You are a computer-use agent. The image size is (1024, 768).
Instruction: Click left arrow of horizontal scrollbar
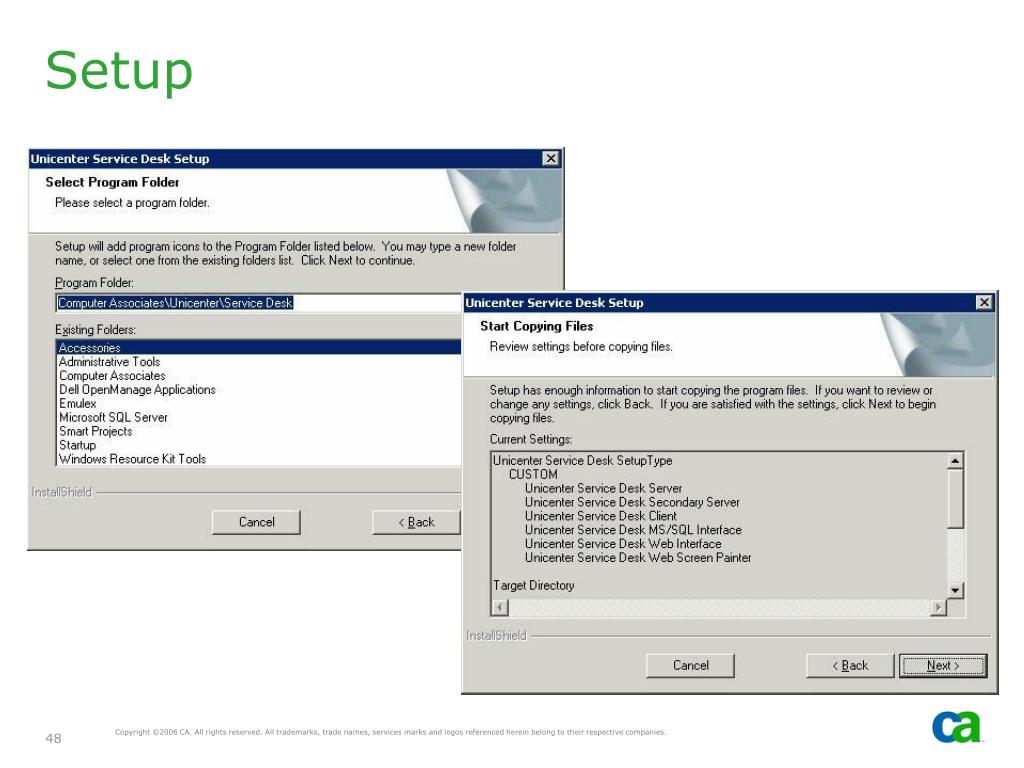[x=500, y=608]
